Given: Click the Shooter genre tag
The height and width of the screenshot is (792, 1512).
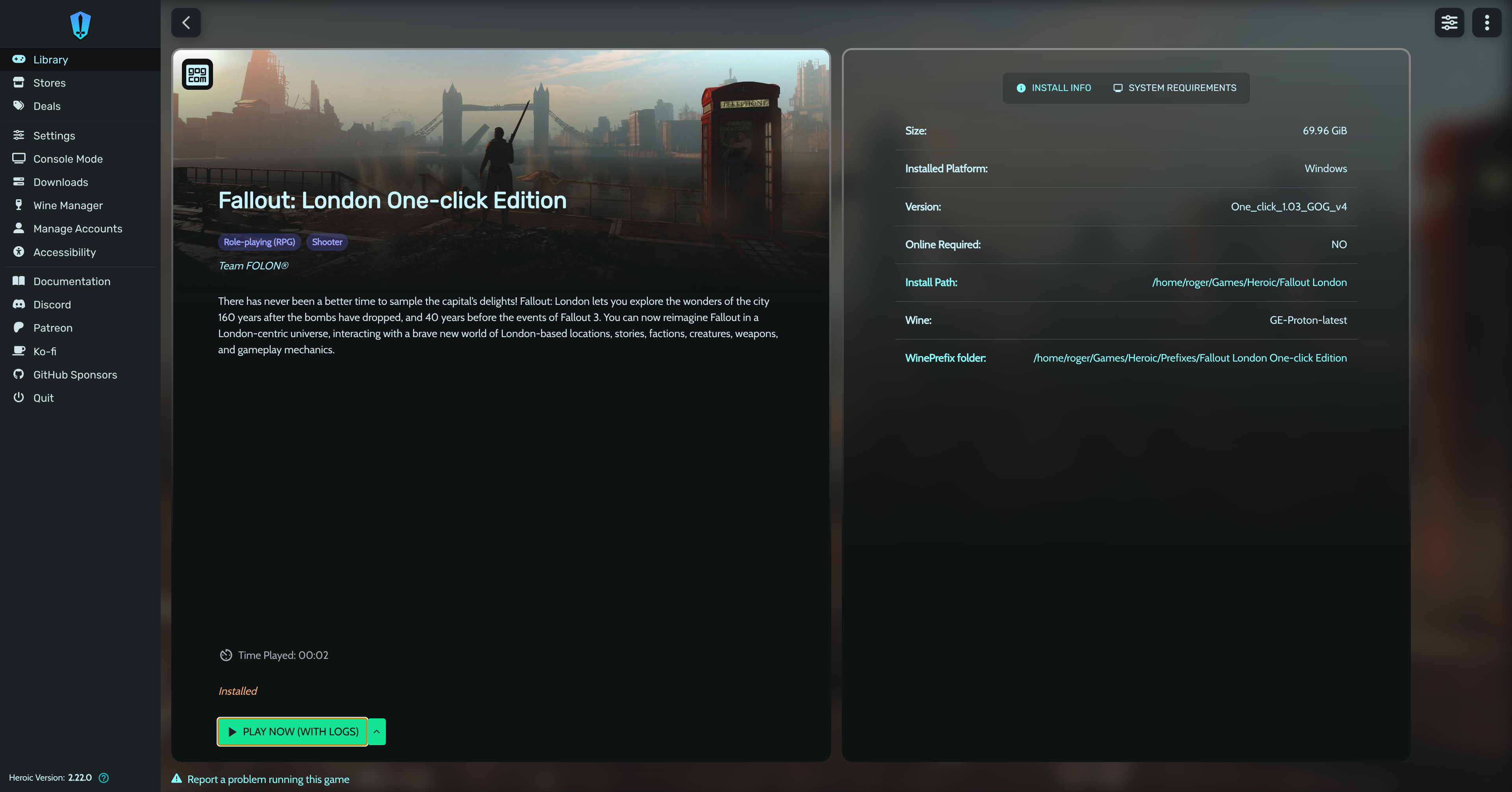Looking at the screenshot, I should point(327,242).
